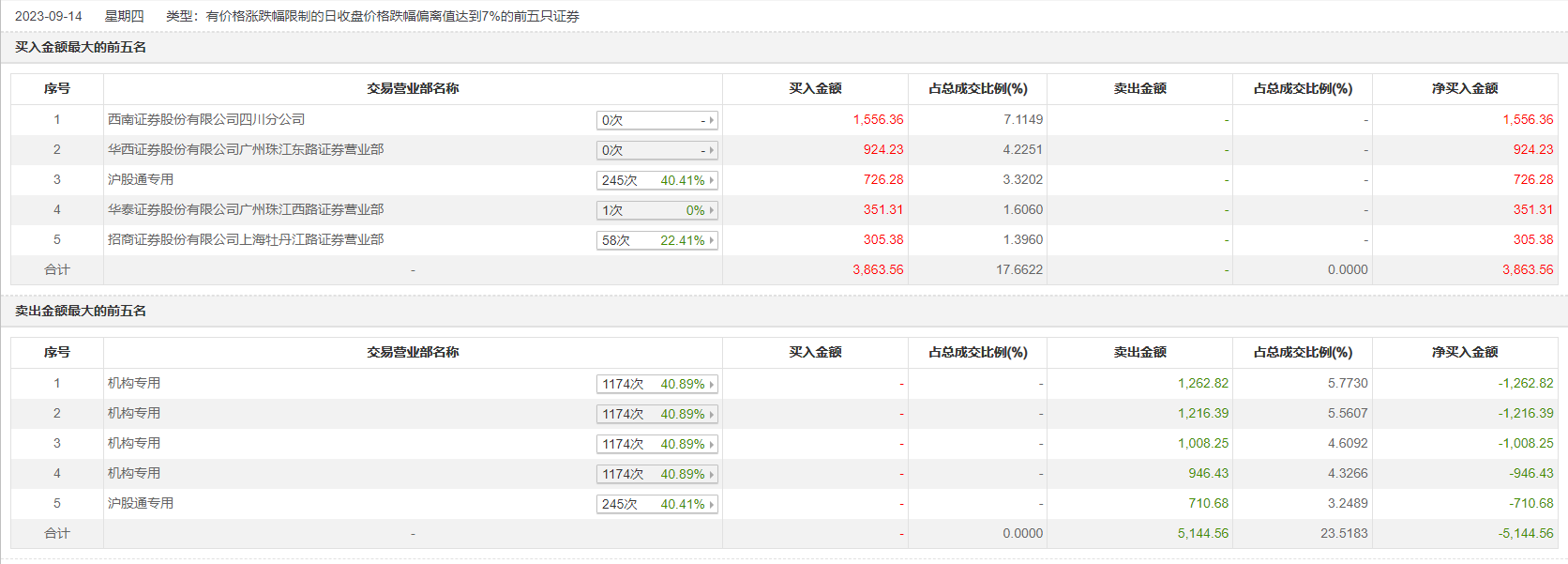This screenshot has height=564, width=1568.
Task: Expand 245次 40.41% box in buyers table
Action: (x=656, y=180)
